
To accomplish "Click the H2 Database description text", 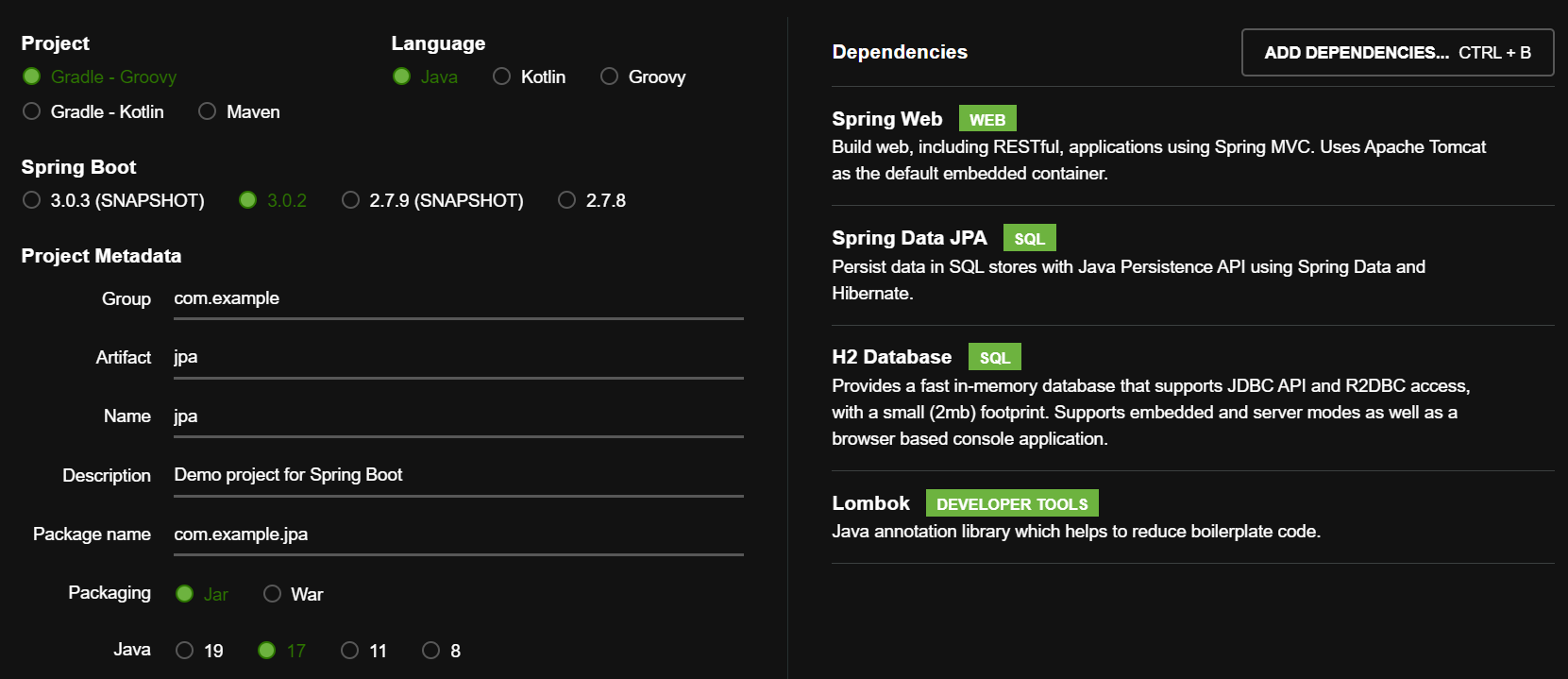I will pyautogui.click(x=1151, y=413).
